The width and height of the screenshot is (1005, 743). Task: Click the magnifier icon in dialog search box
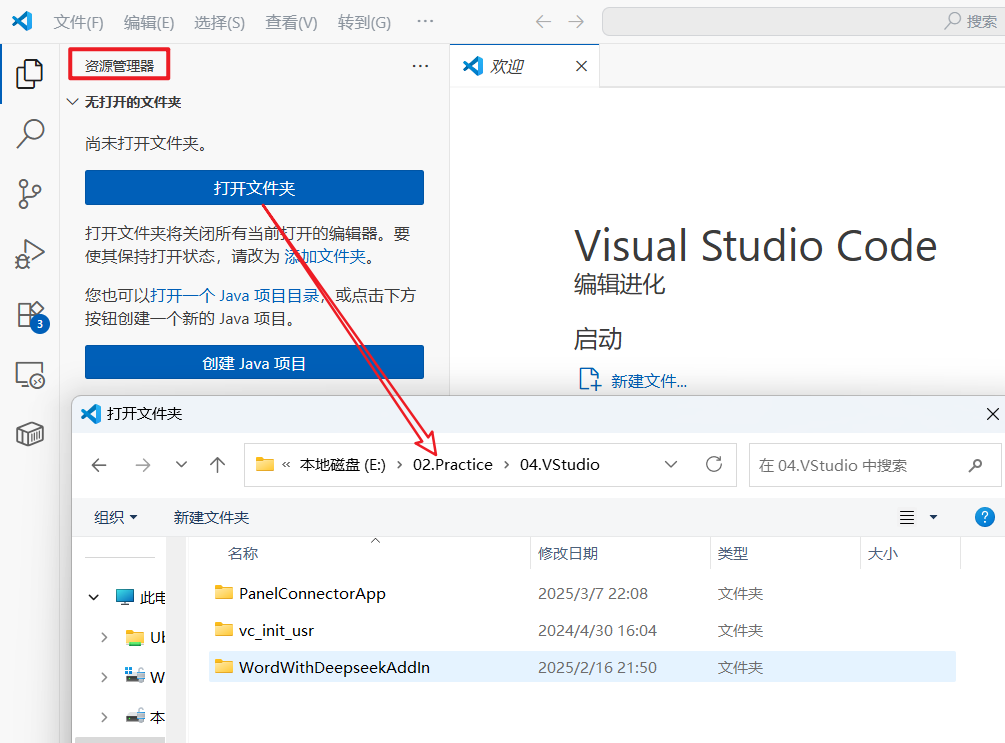pyautogui.click(x=976, y=465)
